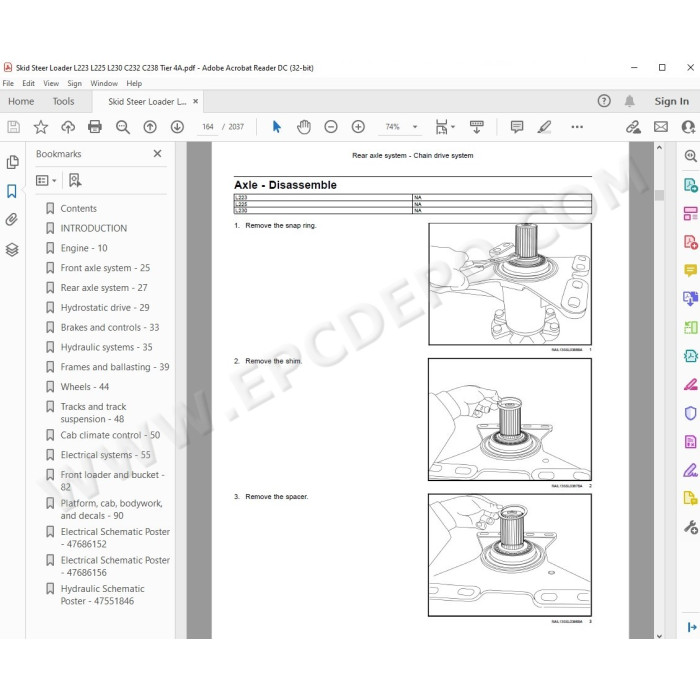Screen dimensions: 700x700
Task: Open the Comment tool in right pane
Action: tap(690, 270)
